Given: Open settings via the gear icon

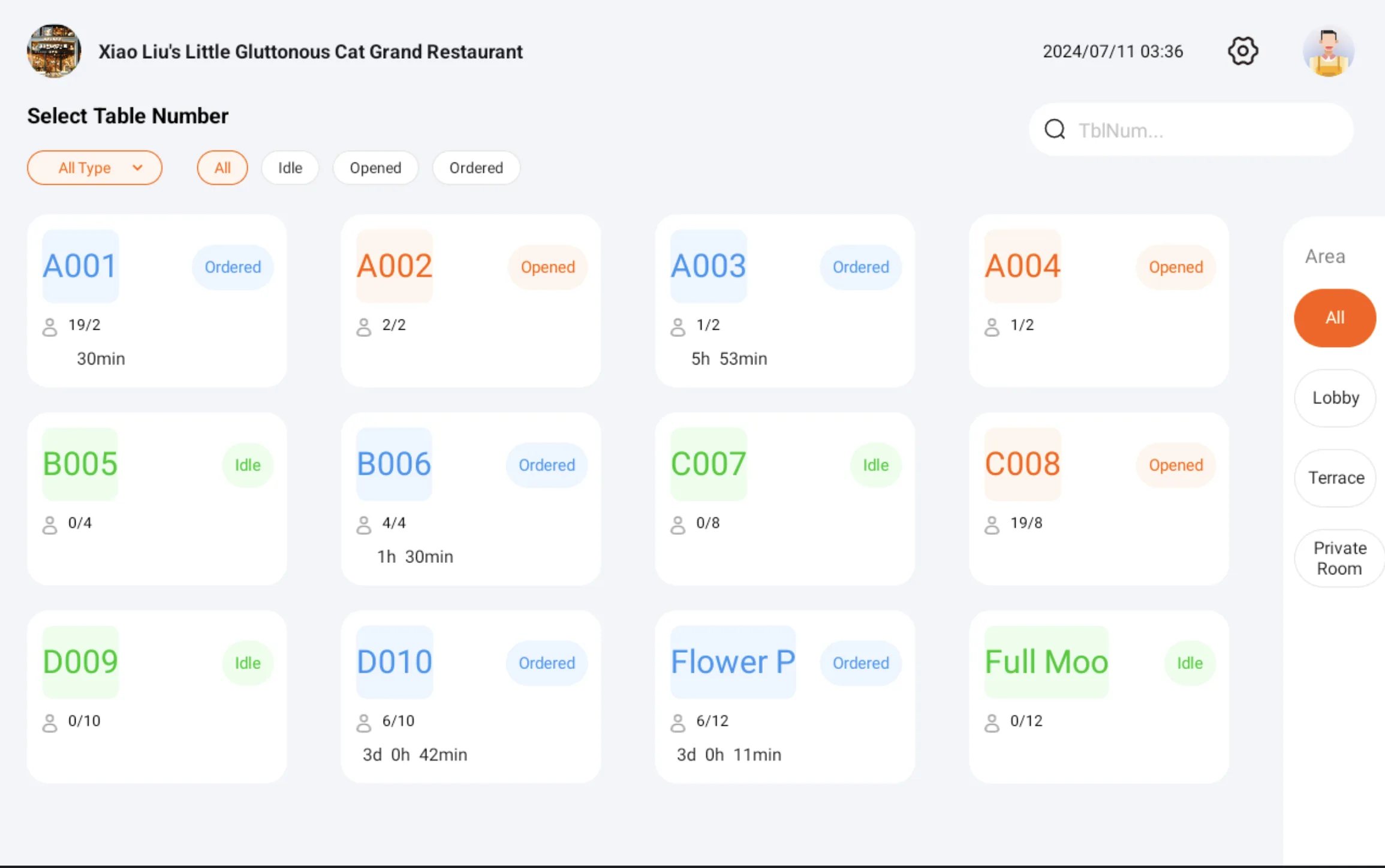Looking at the screenshot, I should [1242, 52].
